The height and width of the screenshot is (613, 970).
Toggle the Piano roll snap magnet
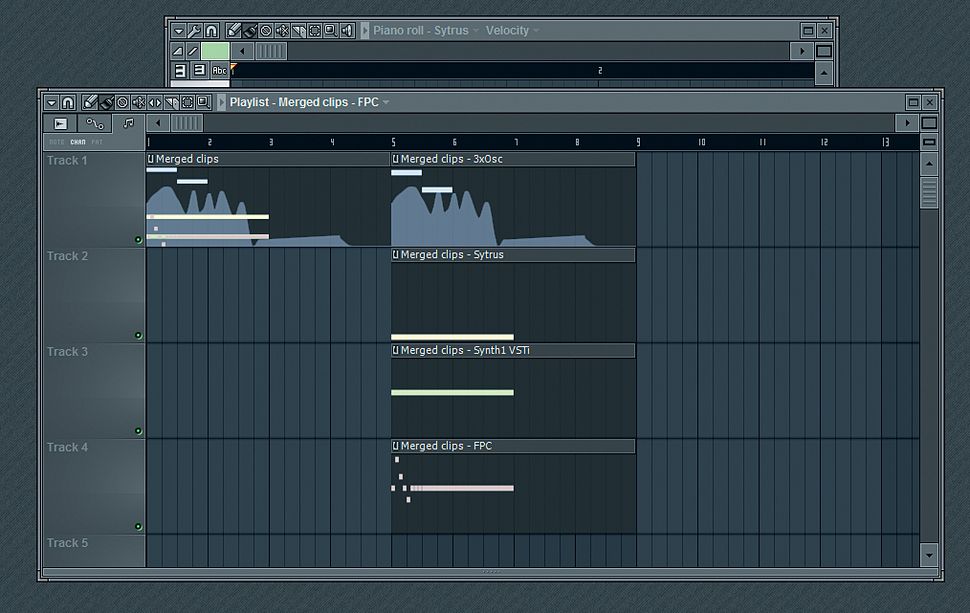pyautogui.click(x=211, y=30)
